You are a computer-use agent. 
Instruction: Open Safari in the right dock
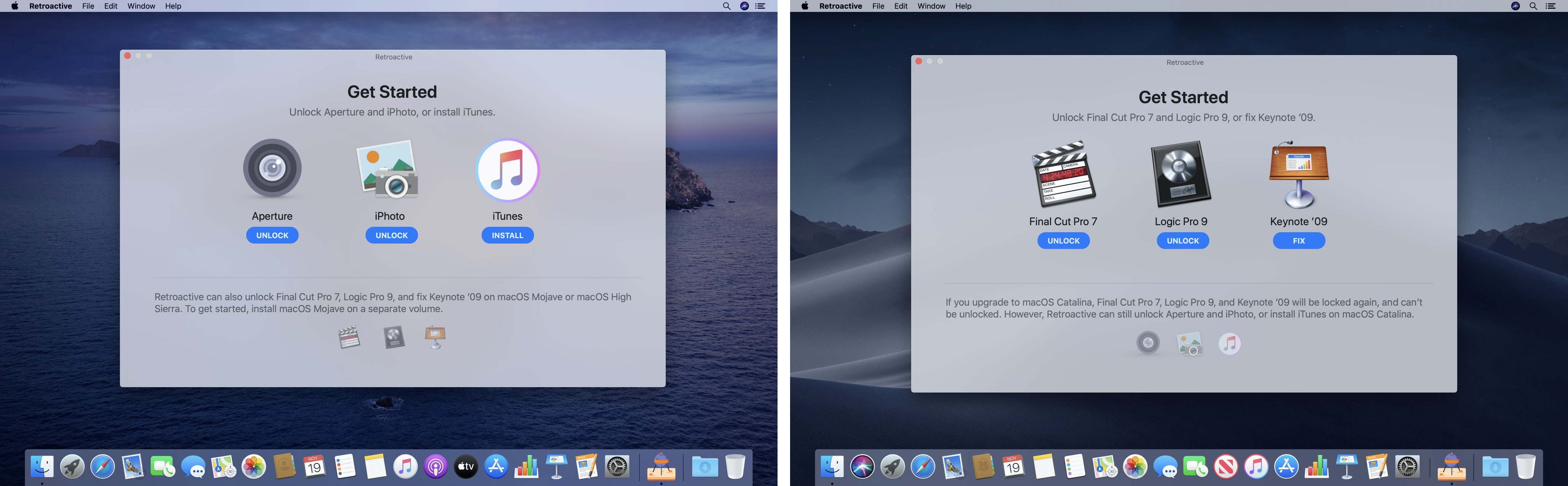(923, 467)
